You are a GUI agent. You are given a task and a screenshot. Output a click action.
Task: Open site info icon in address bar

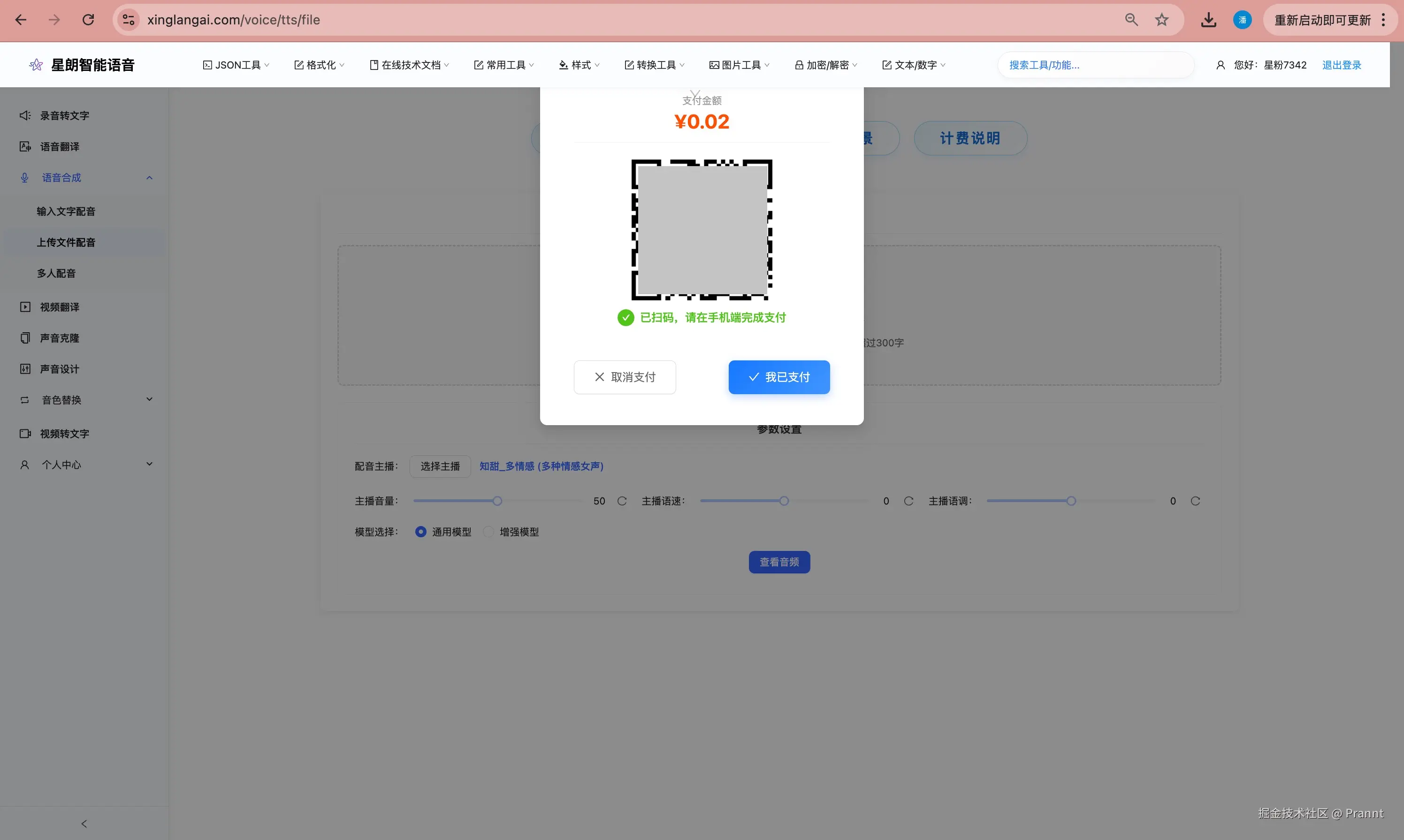pyautogui.click(x=129, y=20)
